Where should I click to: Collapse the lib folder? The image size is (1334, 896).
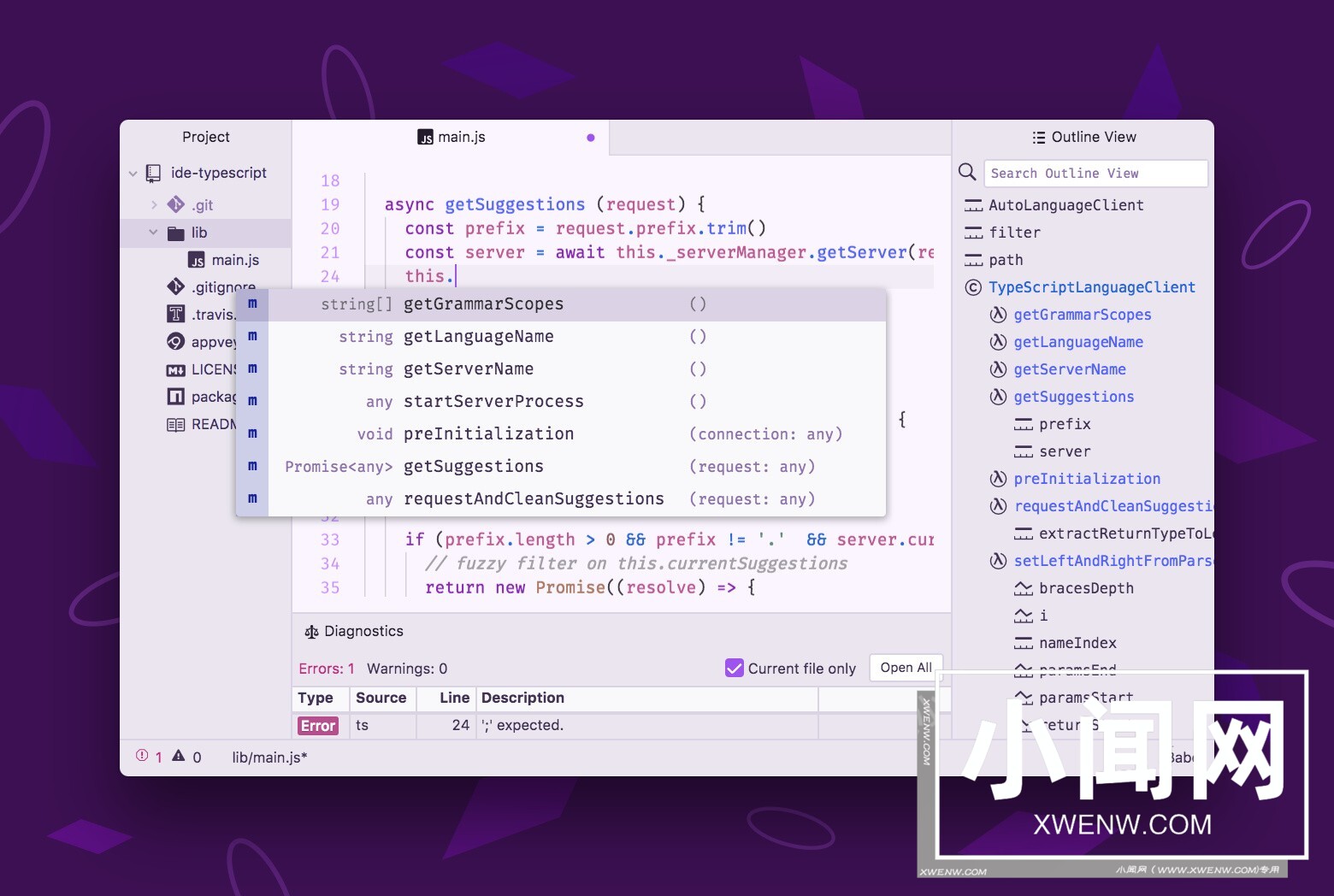pos(153,233)
